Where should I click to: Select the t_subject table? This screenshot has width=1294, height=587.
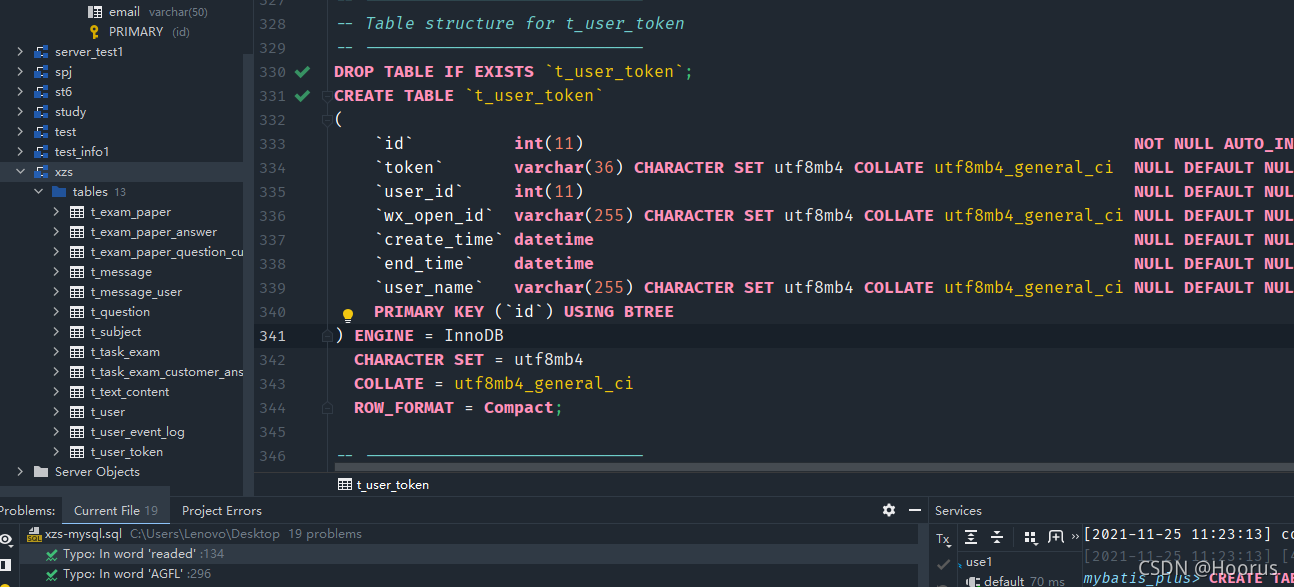click(116, 331)
